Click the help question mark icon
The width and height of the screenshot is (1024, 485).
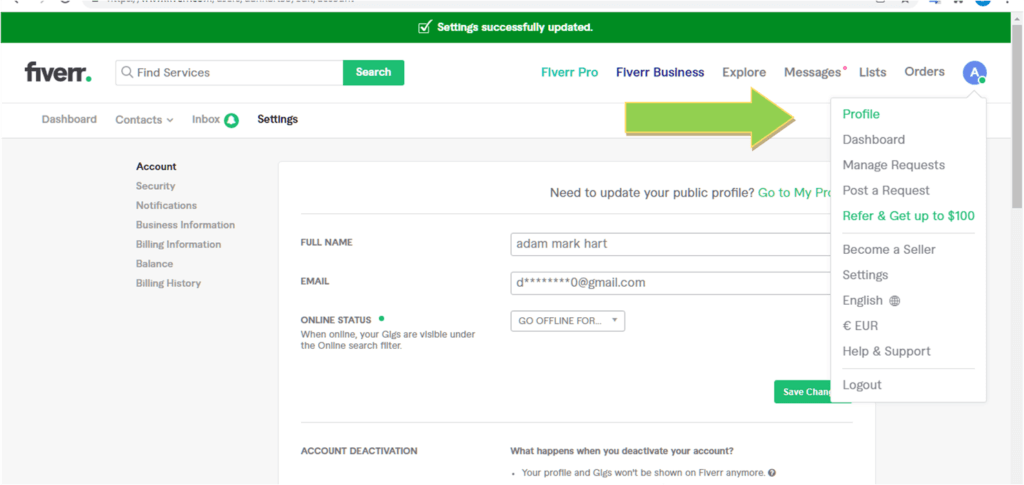coord(772,473)
